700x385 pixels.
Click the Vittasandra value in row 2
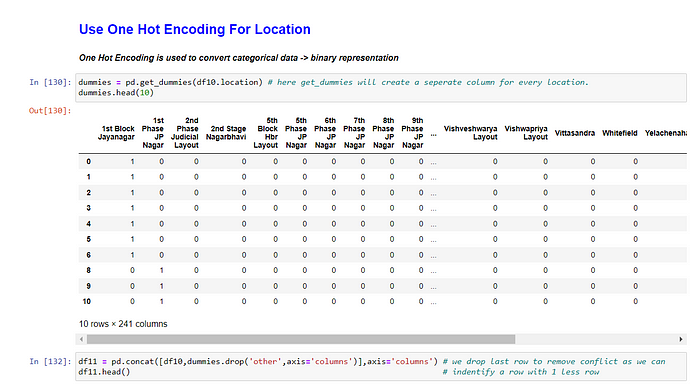tap(593, 193)
